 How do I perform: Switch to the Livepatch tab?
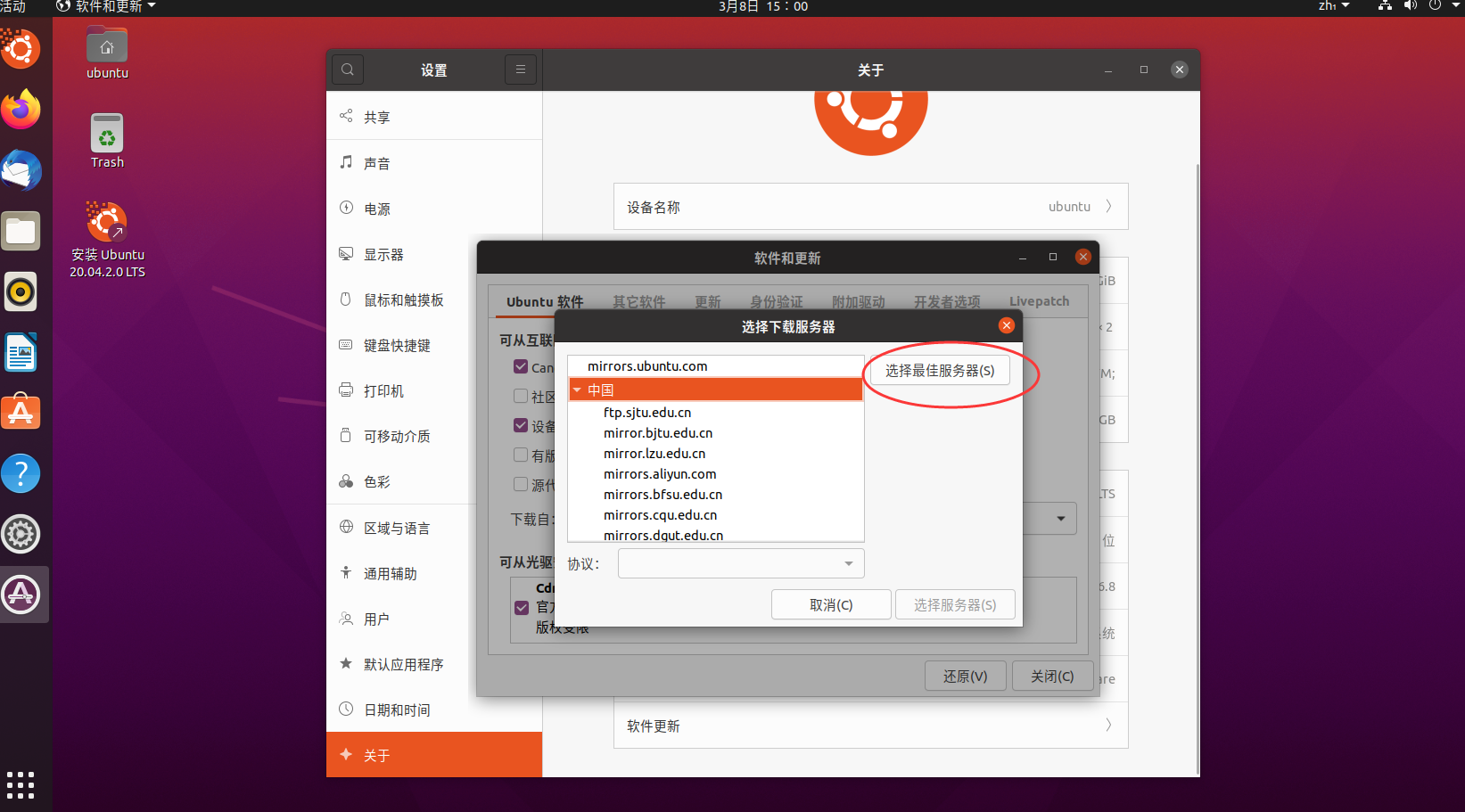pos(1039,301)
